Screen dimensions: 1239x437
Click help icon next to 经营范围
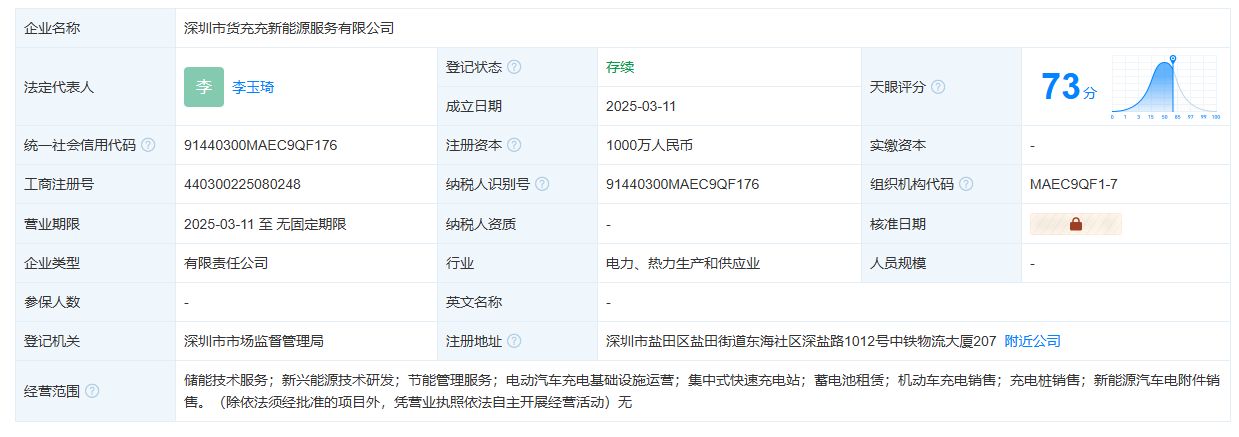[92, 390]
